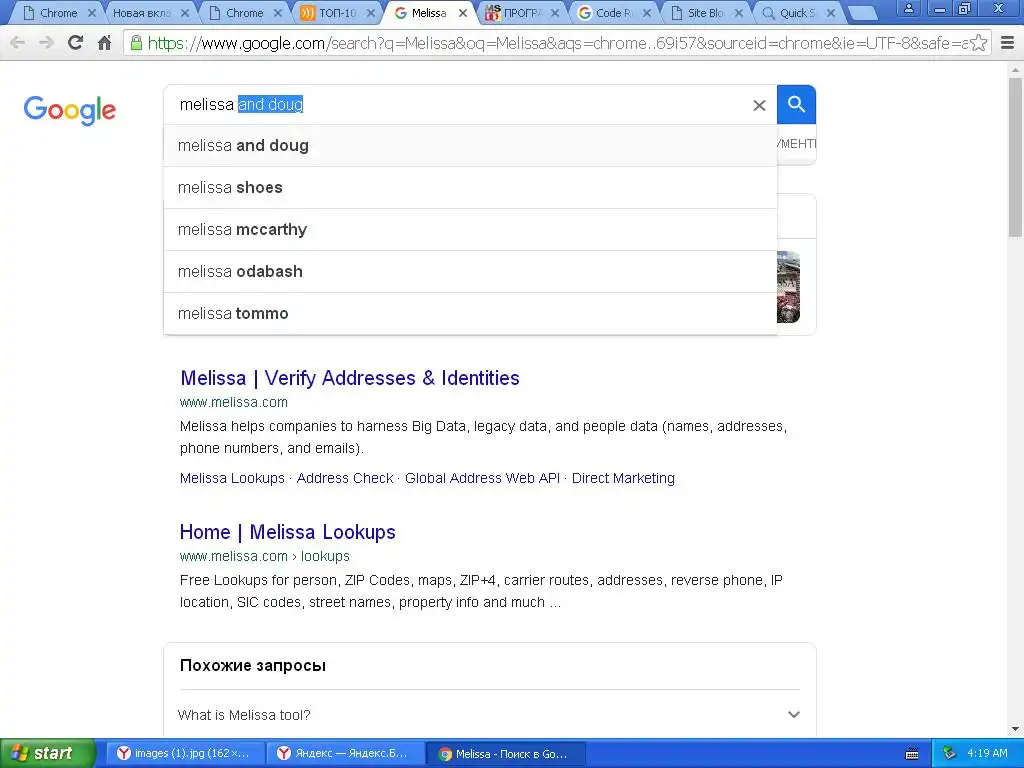The image size is (1024, 768).
Task: Open the Address Check sitelink
Action: tap(345, 478)
